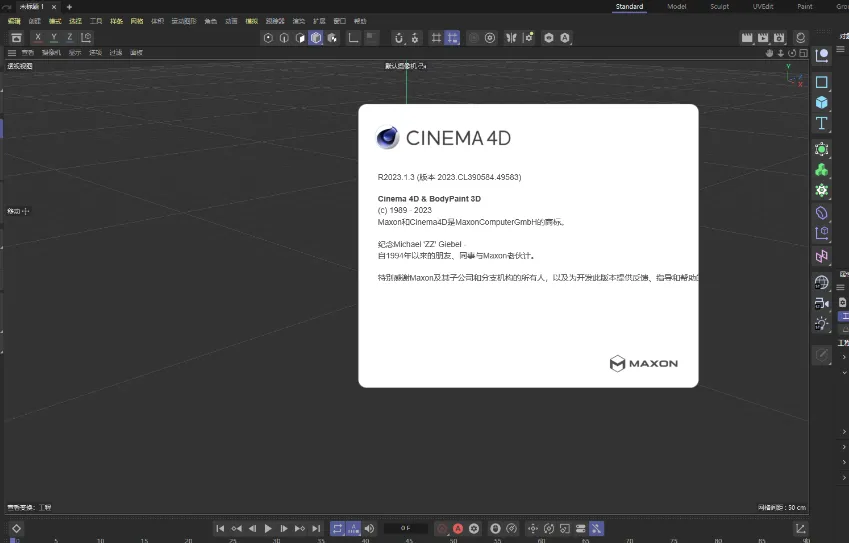
Task: Toggle the highlighted PLA key icon in timeline
Action: (x=596, y=528)
